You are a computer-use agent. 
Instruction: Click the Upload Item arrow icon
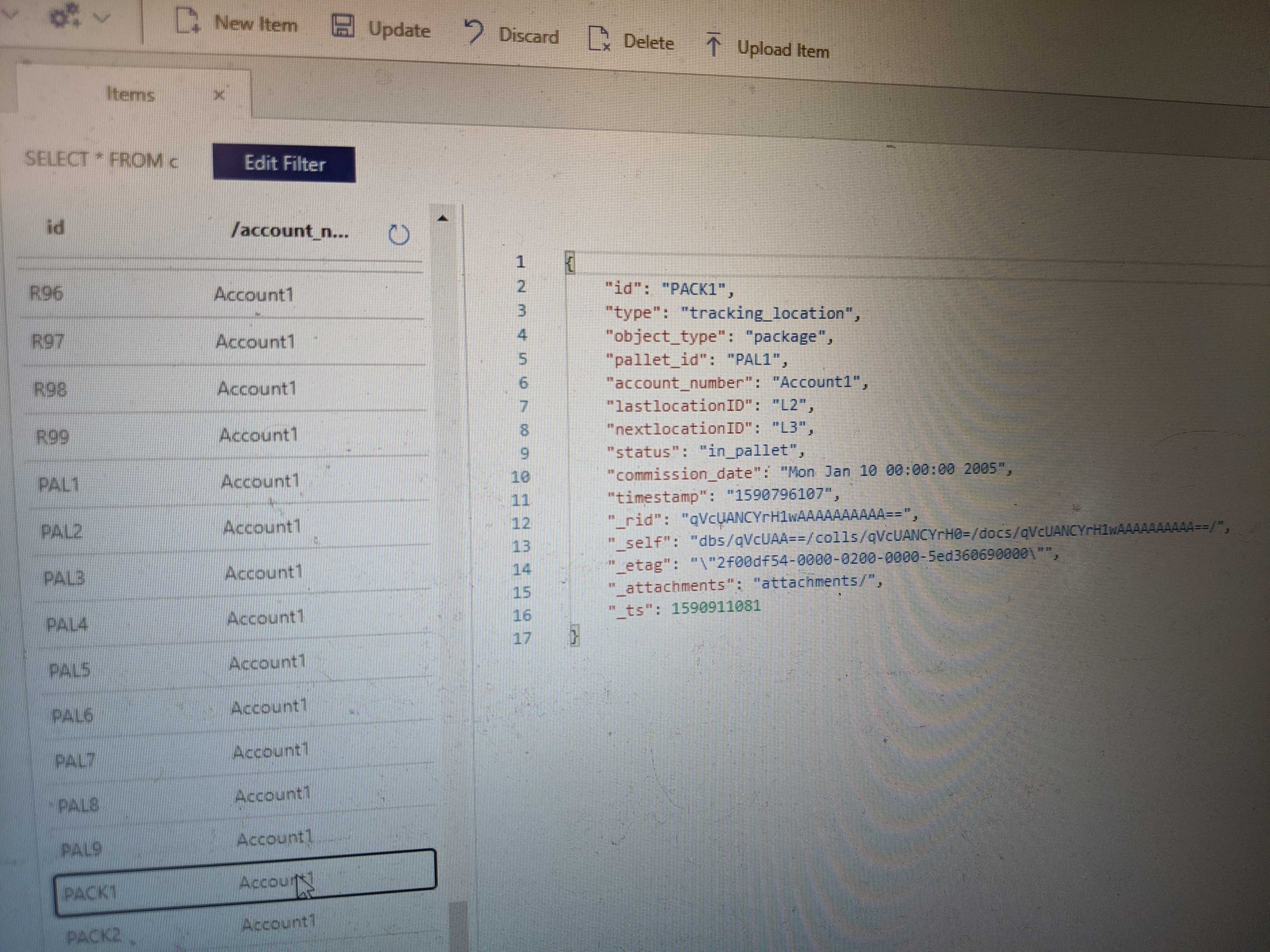(713, 45)
